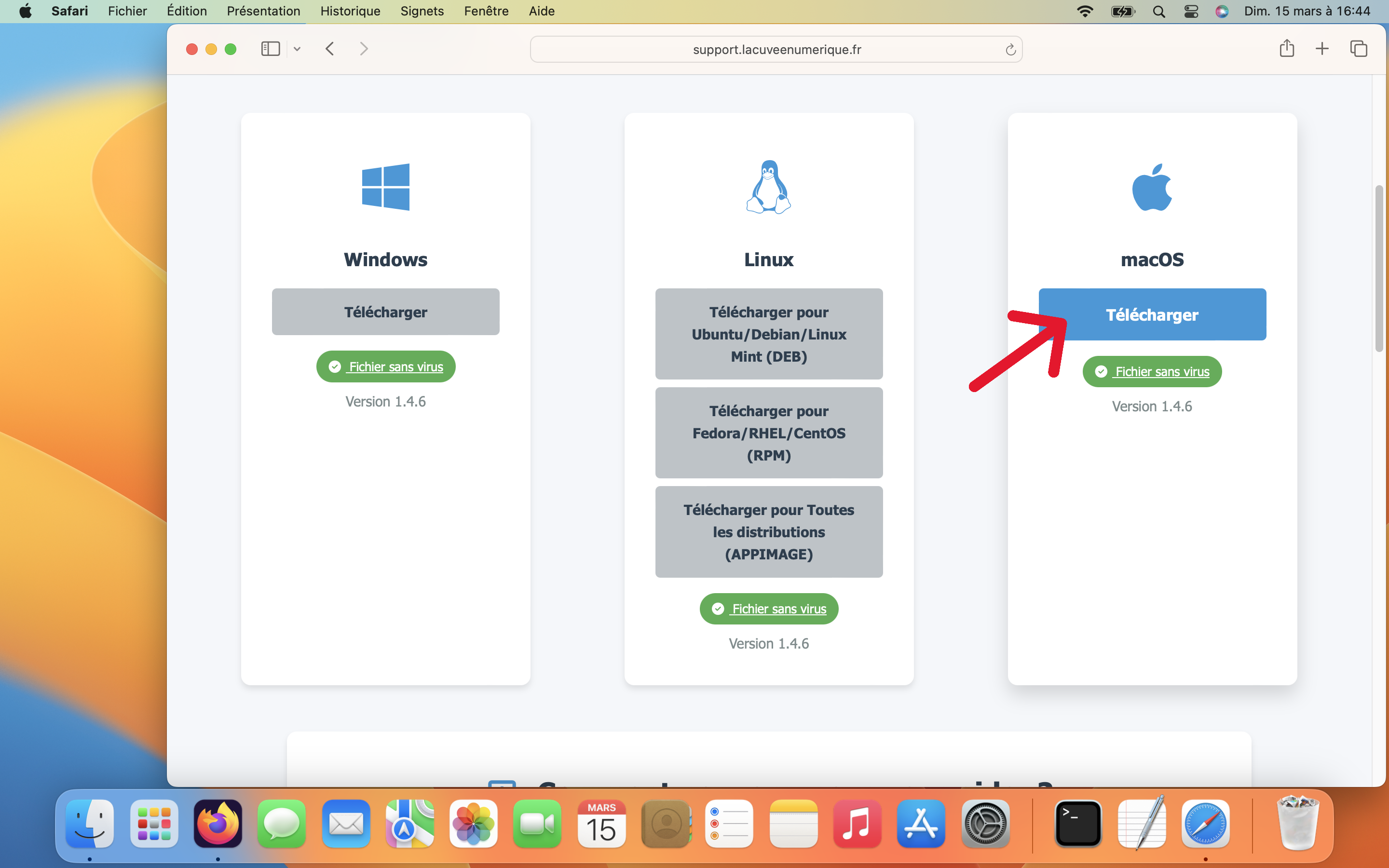Screen dimensions: 1389x868
Task: Click the battery status icon
Action: [x=1122, y=11]
